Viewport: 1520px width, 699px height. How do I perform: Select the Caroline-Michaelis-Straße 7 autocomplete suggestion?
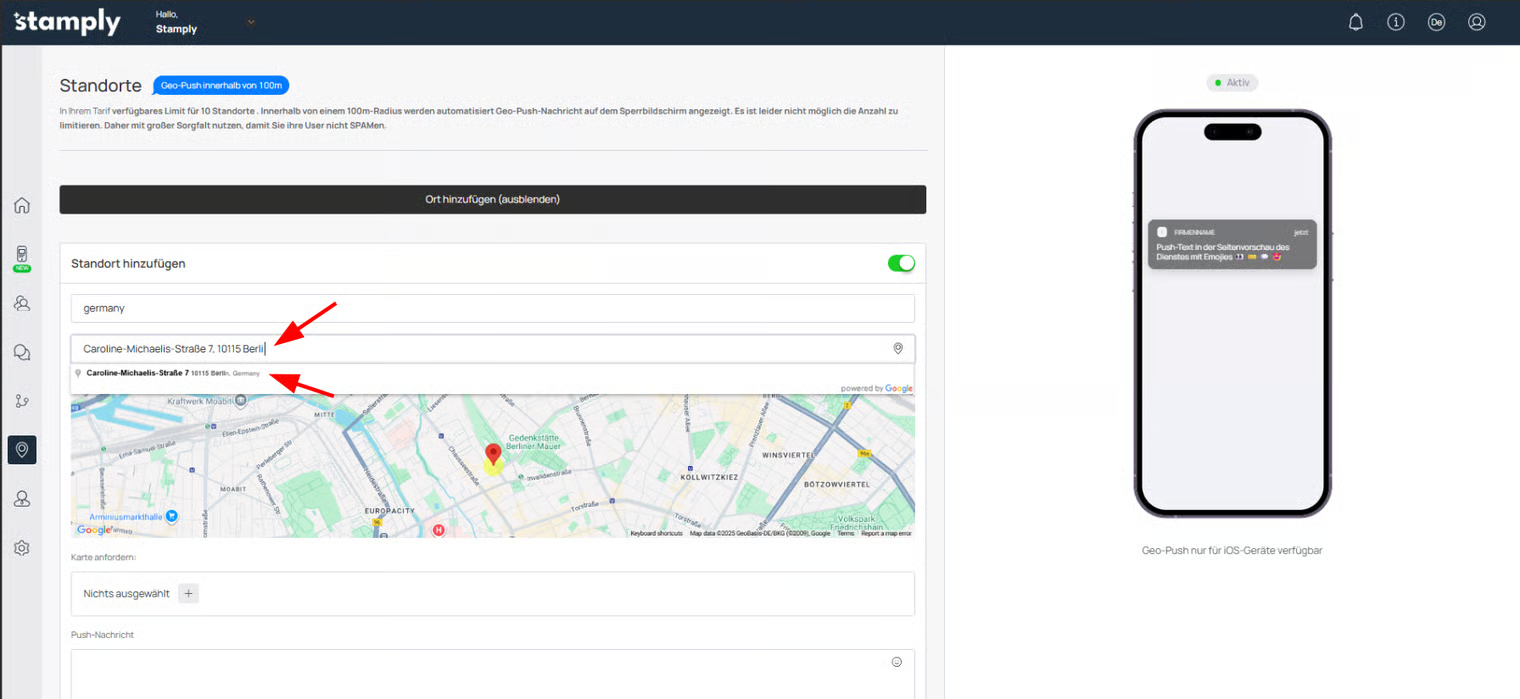[x=172, y=373]
